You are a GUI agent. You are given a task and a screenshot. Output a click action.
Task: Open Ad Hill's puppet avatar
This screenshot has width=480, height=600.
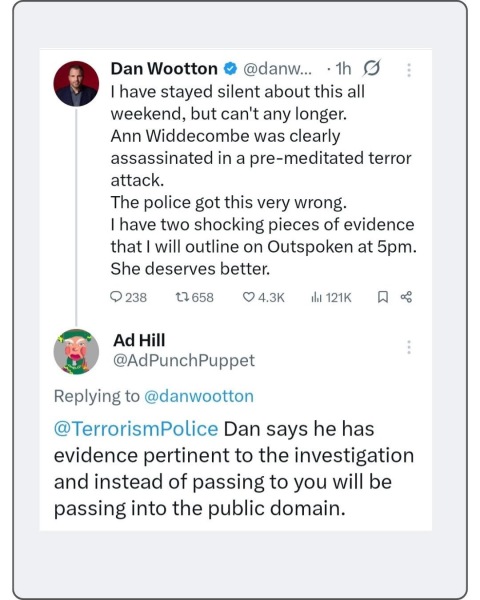[76, 351]
